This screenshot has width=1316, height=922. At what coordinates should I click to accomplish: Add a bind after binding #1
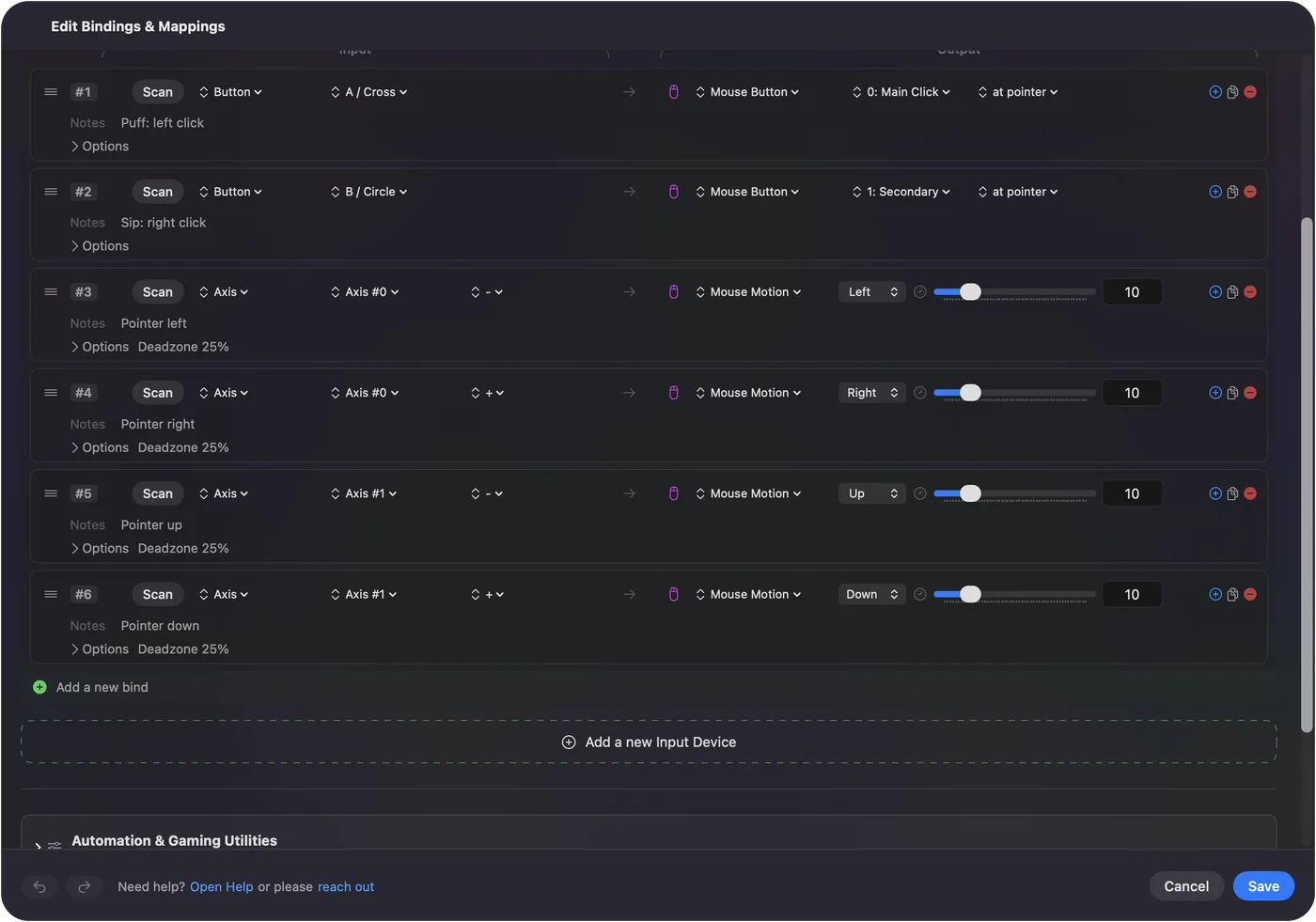pyautogui.click(x=1215, y=92)
